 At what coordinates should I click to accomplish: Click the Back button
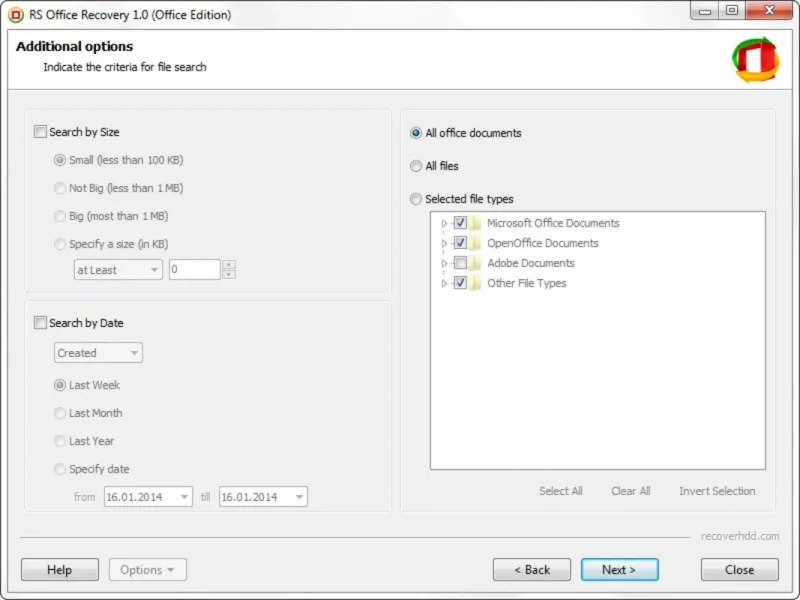[532, 569]
